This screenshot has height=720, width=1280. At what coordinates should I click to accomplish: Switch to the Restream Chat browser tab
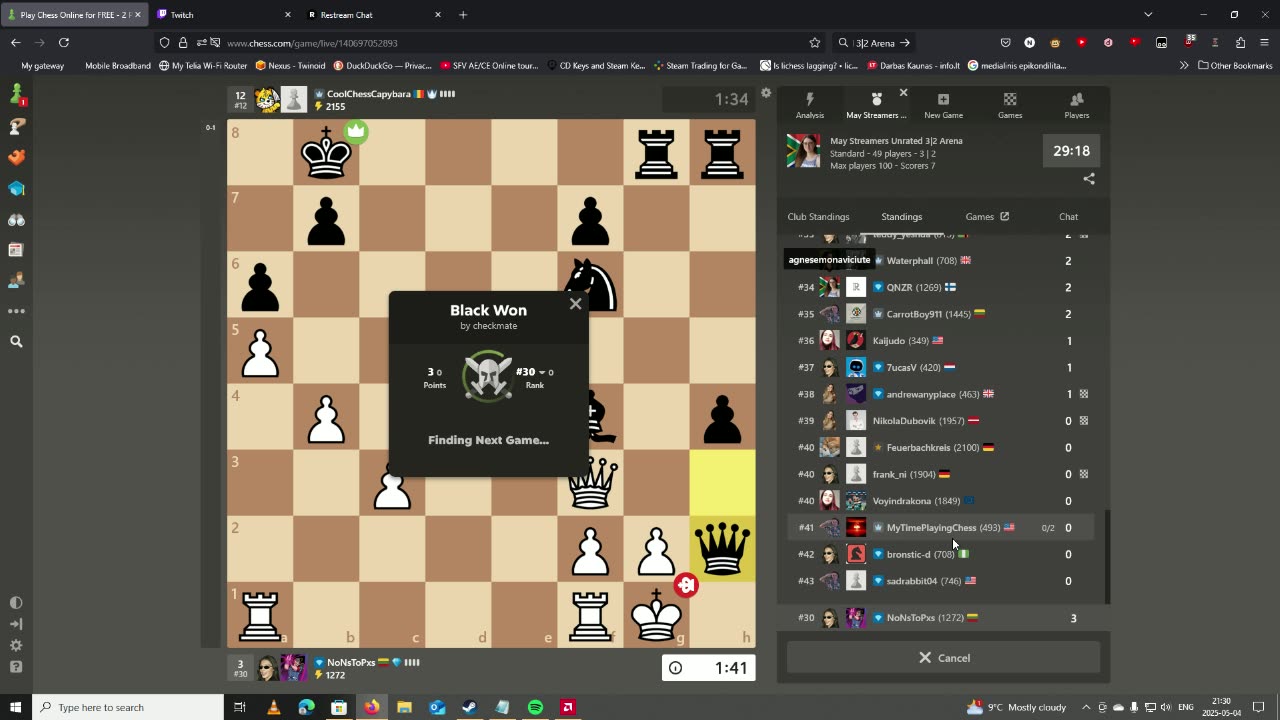pyautogui.click(x=374, y=15)
